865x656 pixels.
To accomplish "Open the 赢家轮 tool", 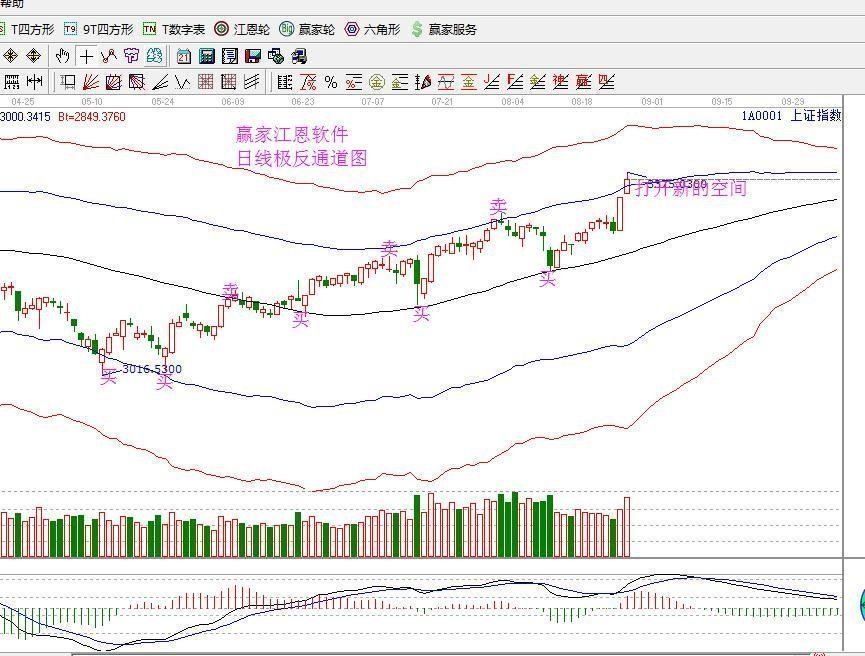I will click(307, 29).
